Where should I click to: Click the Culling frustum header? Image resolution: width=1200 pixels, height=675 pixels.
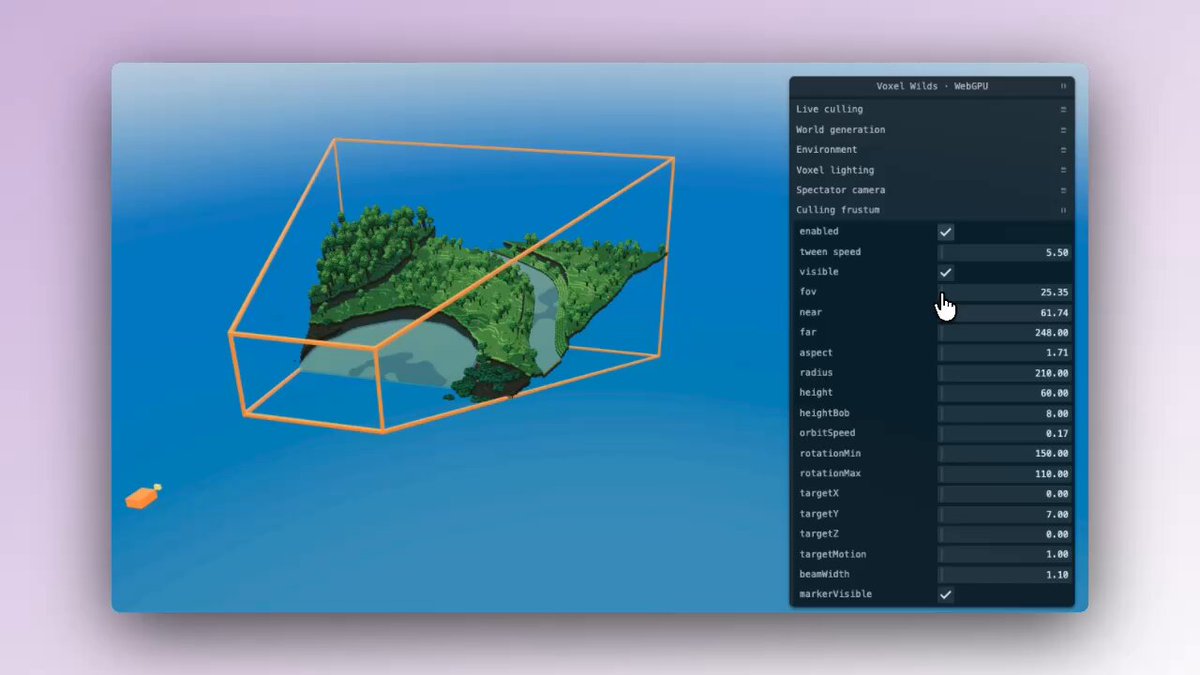click(x=932, y=210)
